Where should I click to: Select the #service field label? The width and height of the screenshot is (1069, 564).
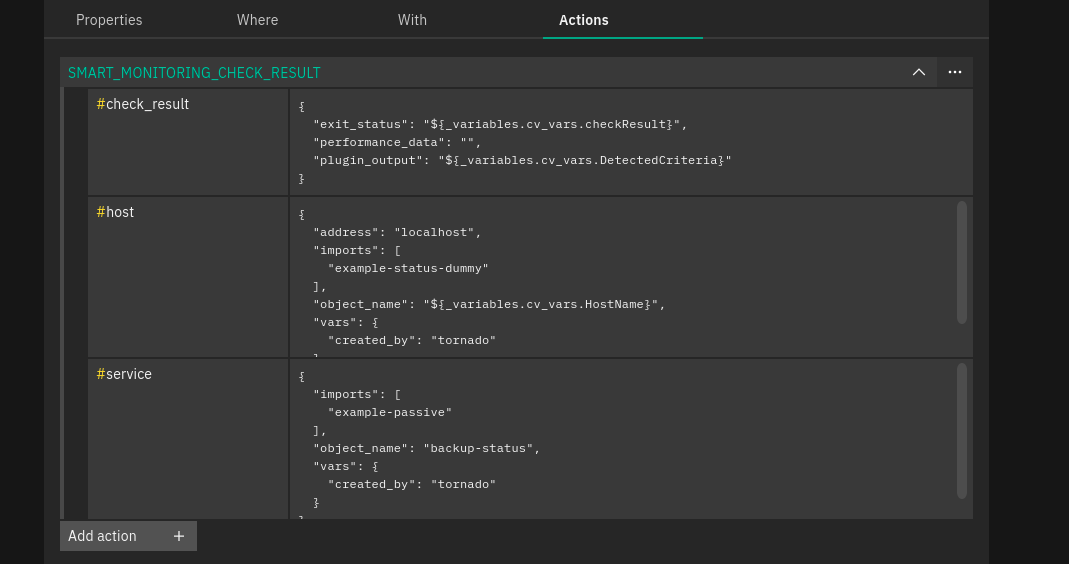coord(124,374)
